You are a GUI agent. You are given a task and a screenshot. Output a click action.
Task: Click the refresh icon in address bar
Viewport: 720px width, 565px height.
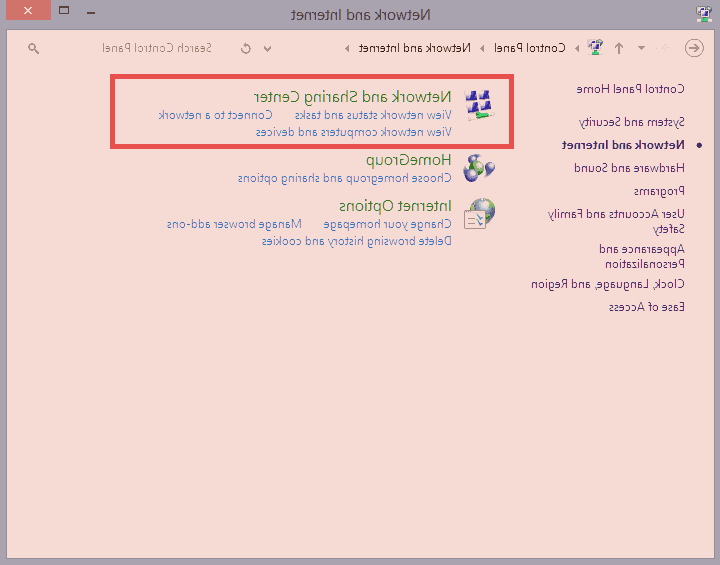click(246, 48)
